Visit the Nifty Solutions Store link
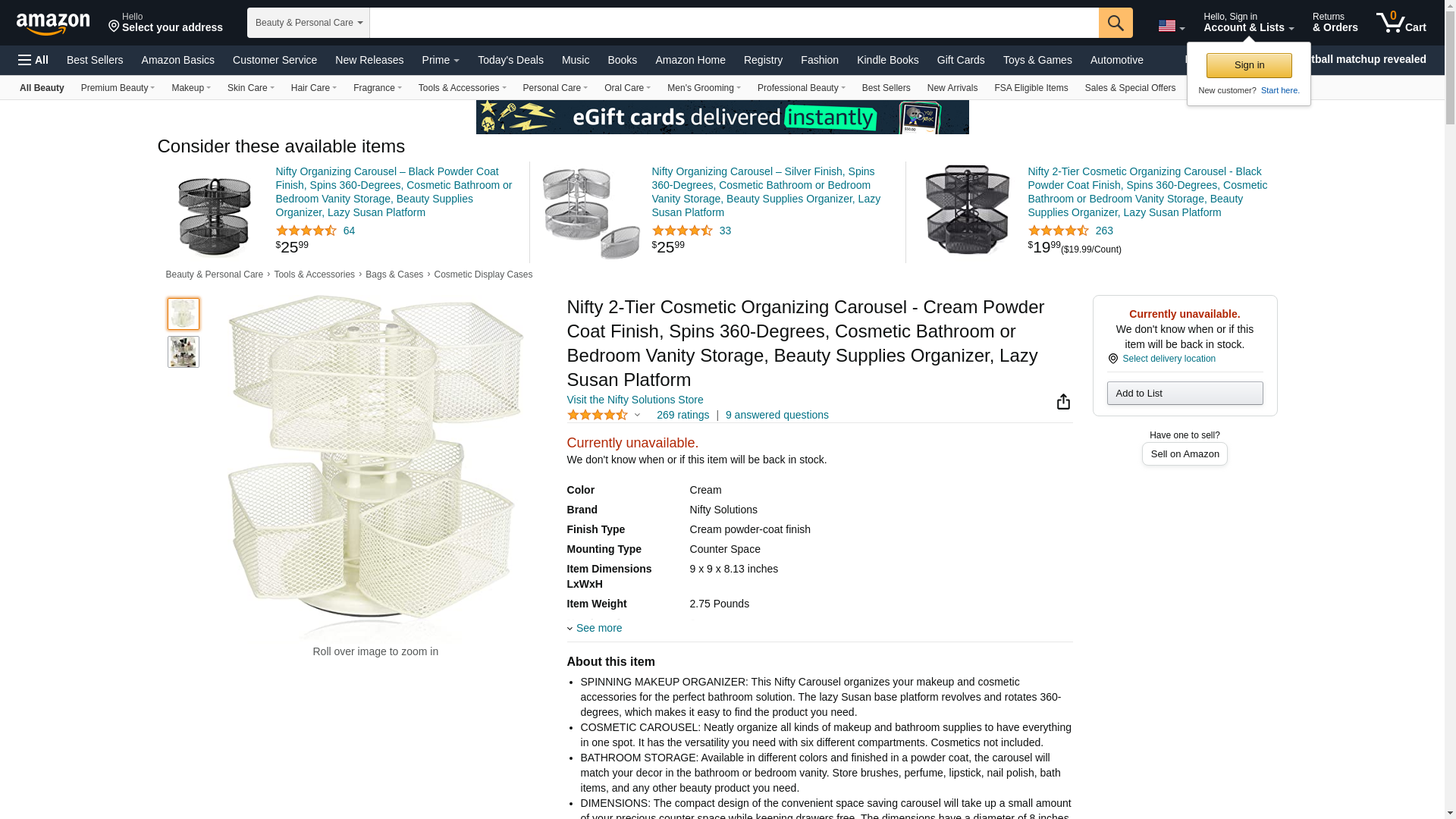 coord(635,400)
